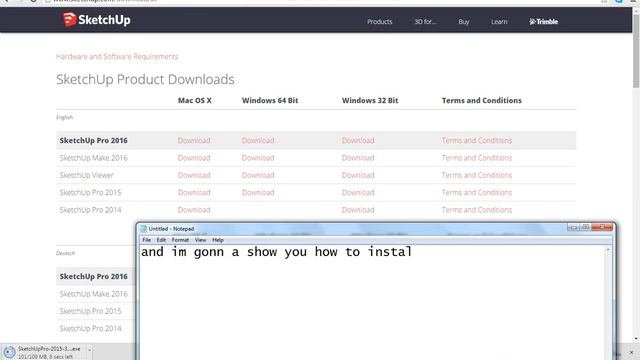The image size is (640, 360).
Task: Click the Windows 32 Bit column header
Action: click(370, 100)
